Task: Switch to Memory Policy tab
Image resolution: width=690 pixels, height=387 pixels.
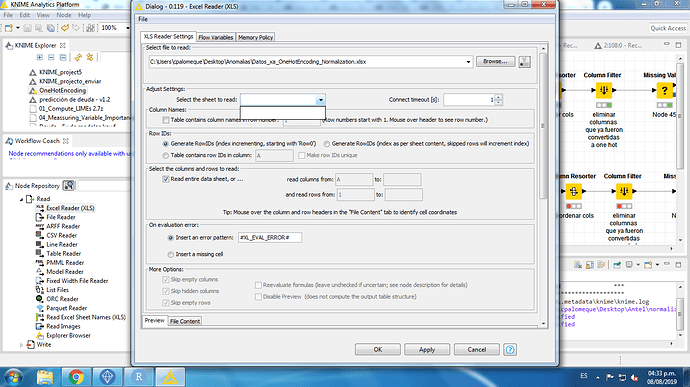Action: tap(255, 37)
